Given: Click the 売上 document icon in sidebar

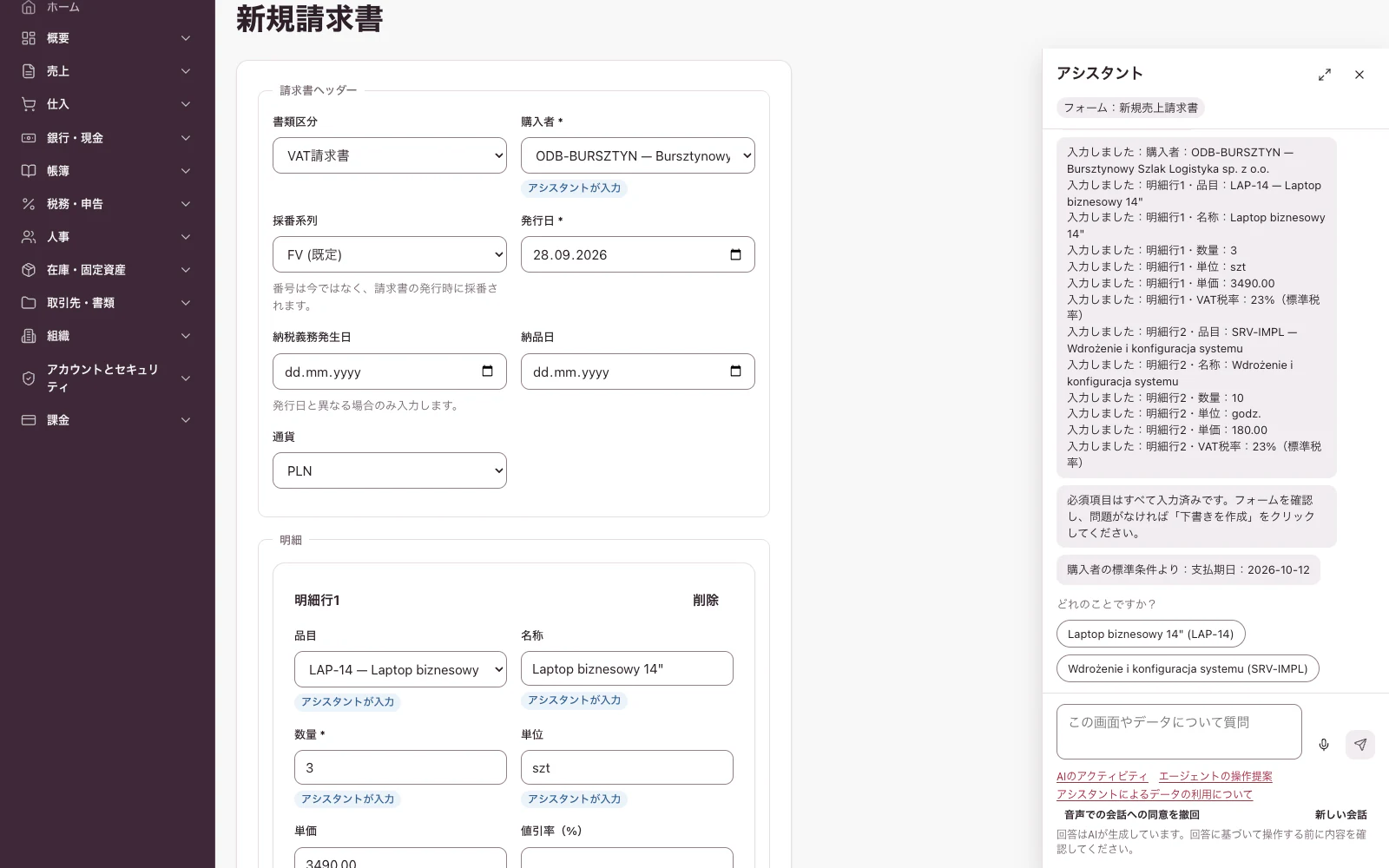Looking at the screenshot, I should (x=29, y=71).
